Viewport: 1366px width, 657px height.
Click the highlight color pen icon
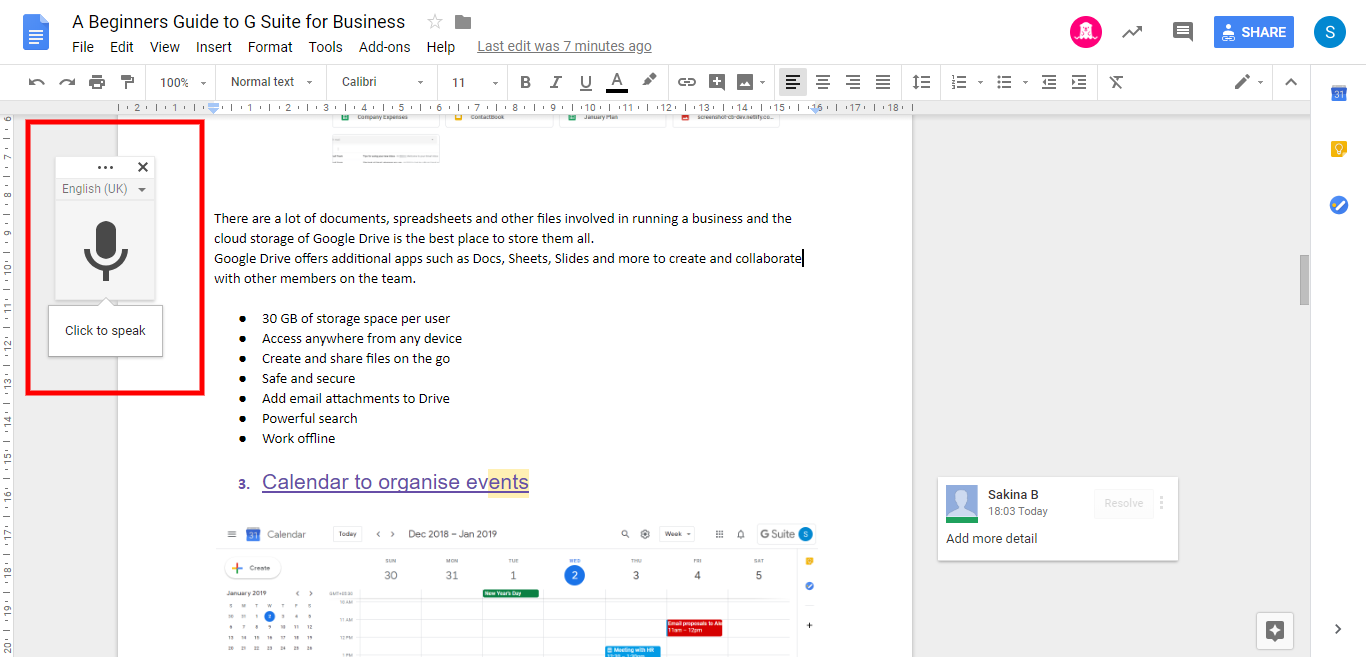[x=649, y=81]
